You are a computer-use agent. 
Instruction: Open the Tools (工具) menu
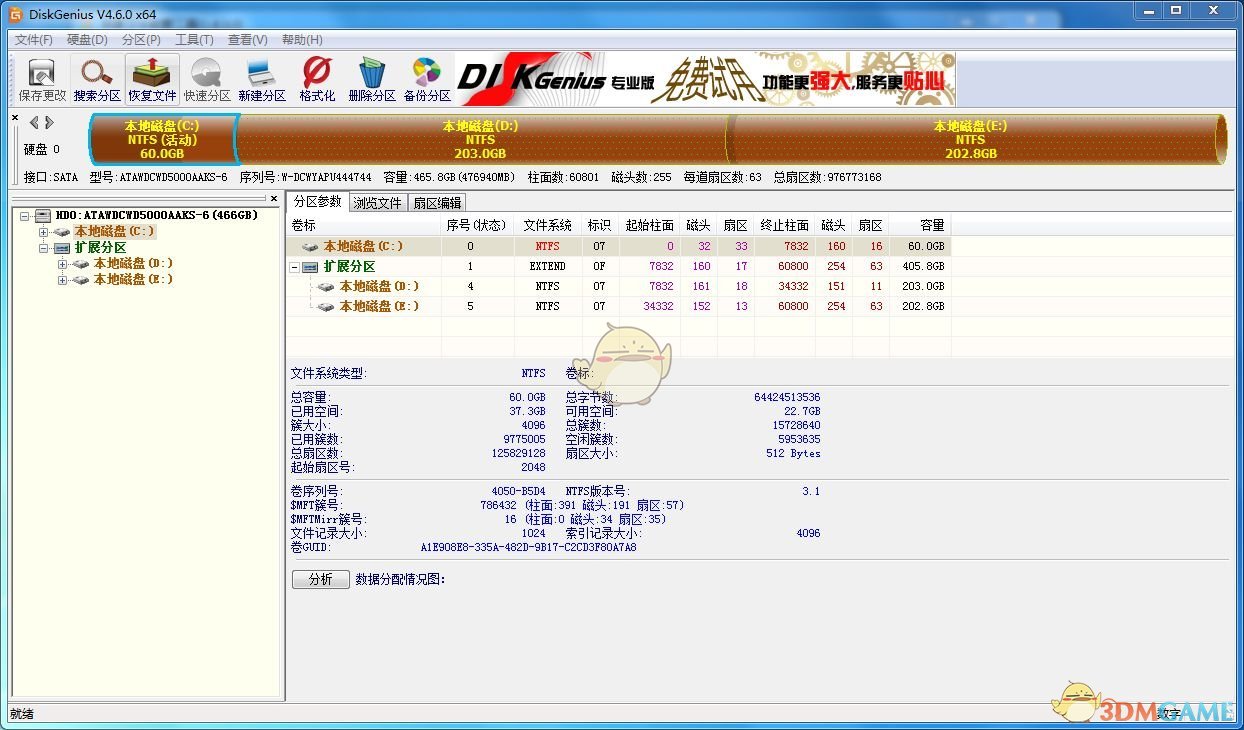coord(194,40)
